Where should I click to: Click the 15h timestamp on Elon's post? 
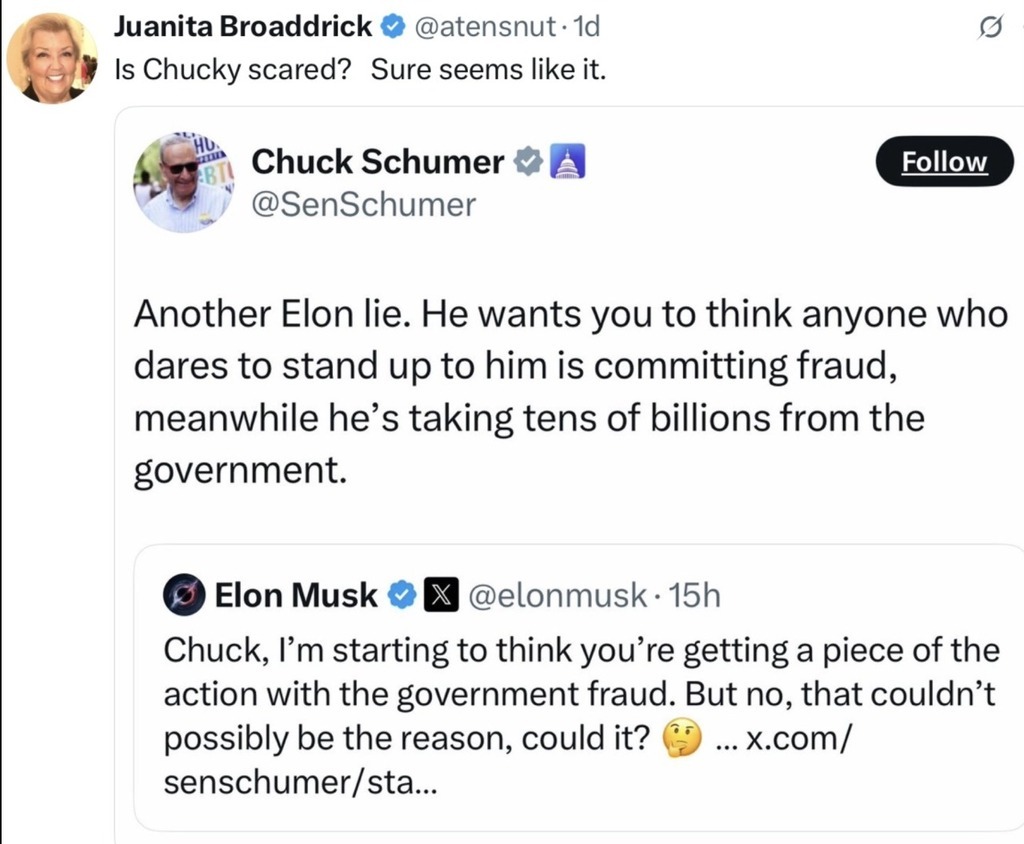pos(694,596)
